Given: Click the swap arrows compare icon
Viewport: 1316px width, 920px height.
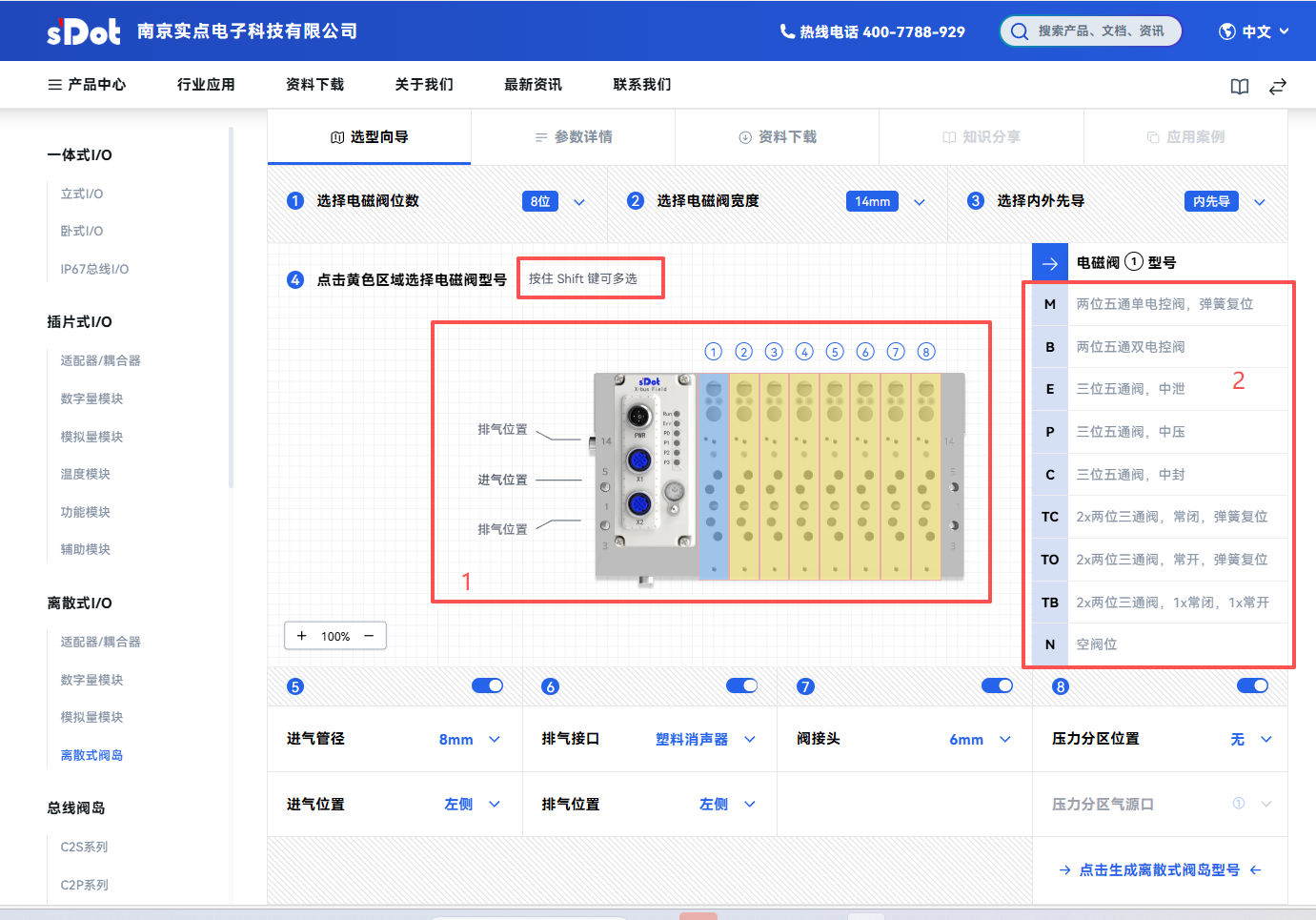Looking at the screenshot, I should (x=1278, y=87).
